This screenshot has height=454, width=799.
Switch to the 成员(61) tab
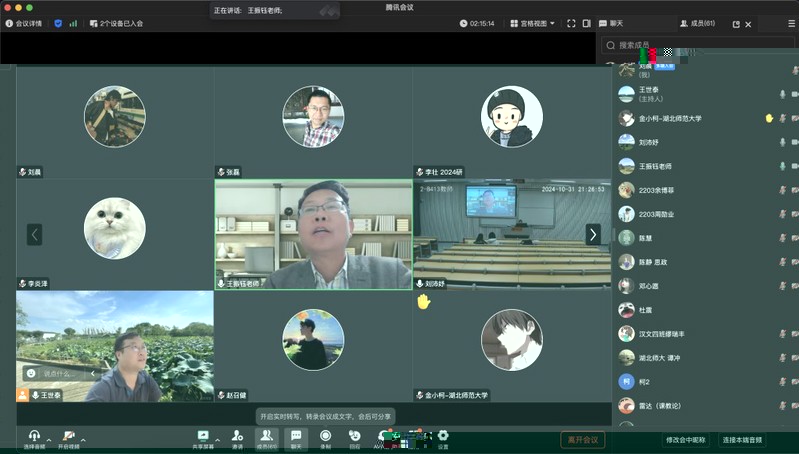[x=698, y=23]
